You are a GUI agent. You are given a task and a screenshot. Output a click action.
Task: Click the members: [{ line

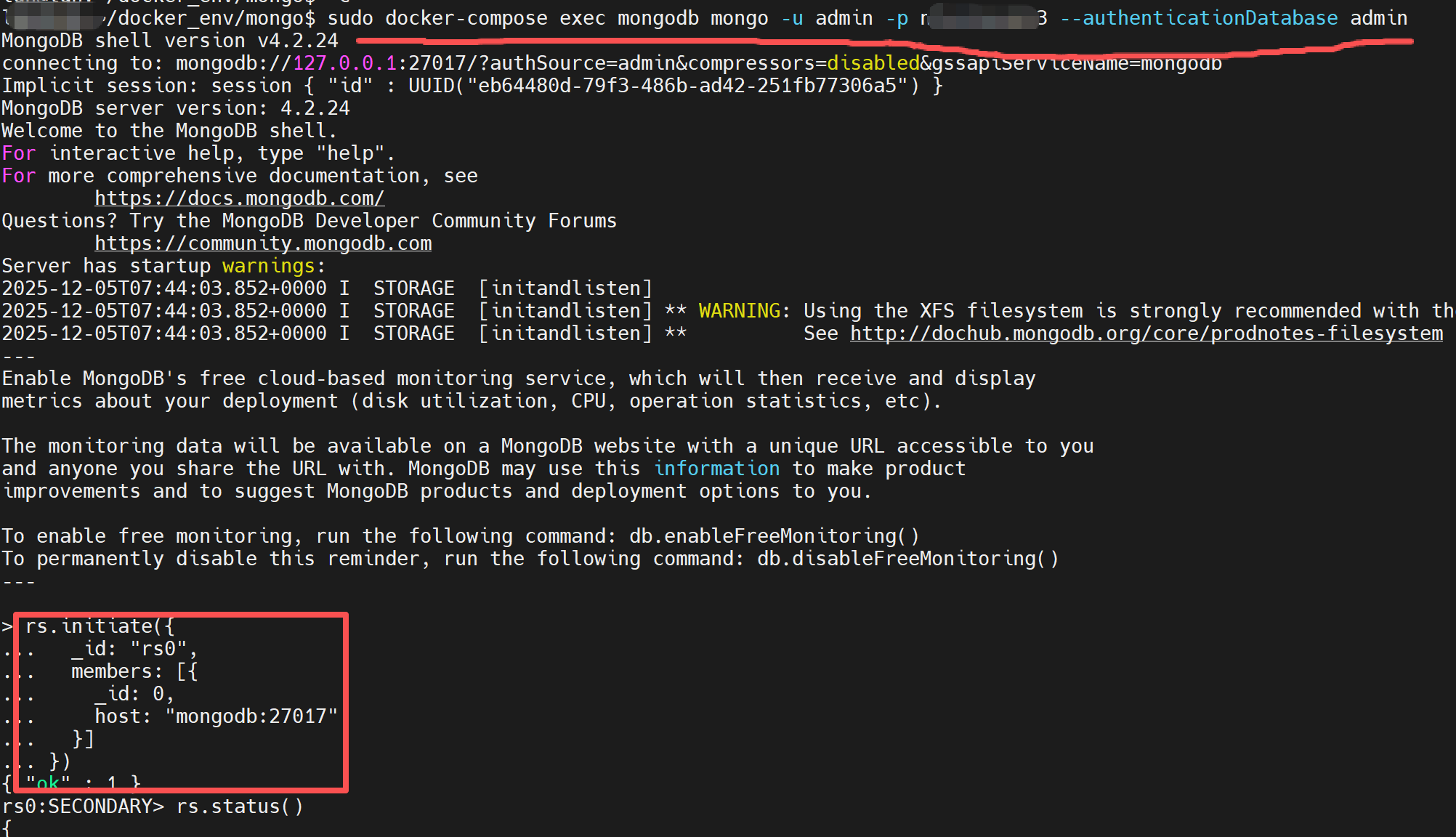(x=134, y=671)
